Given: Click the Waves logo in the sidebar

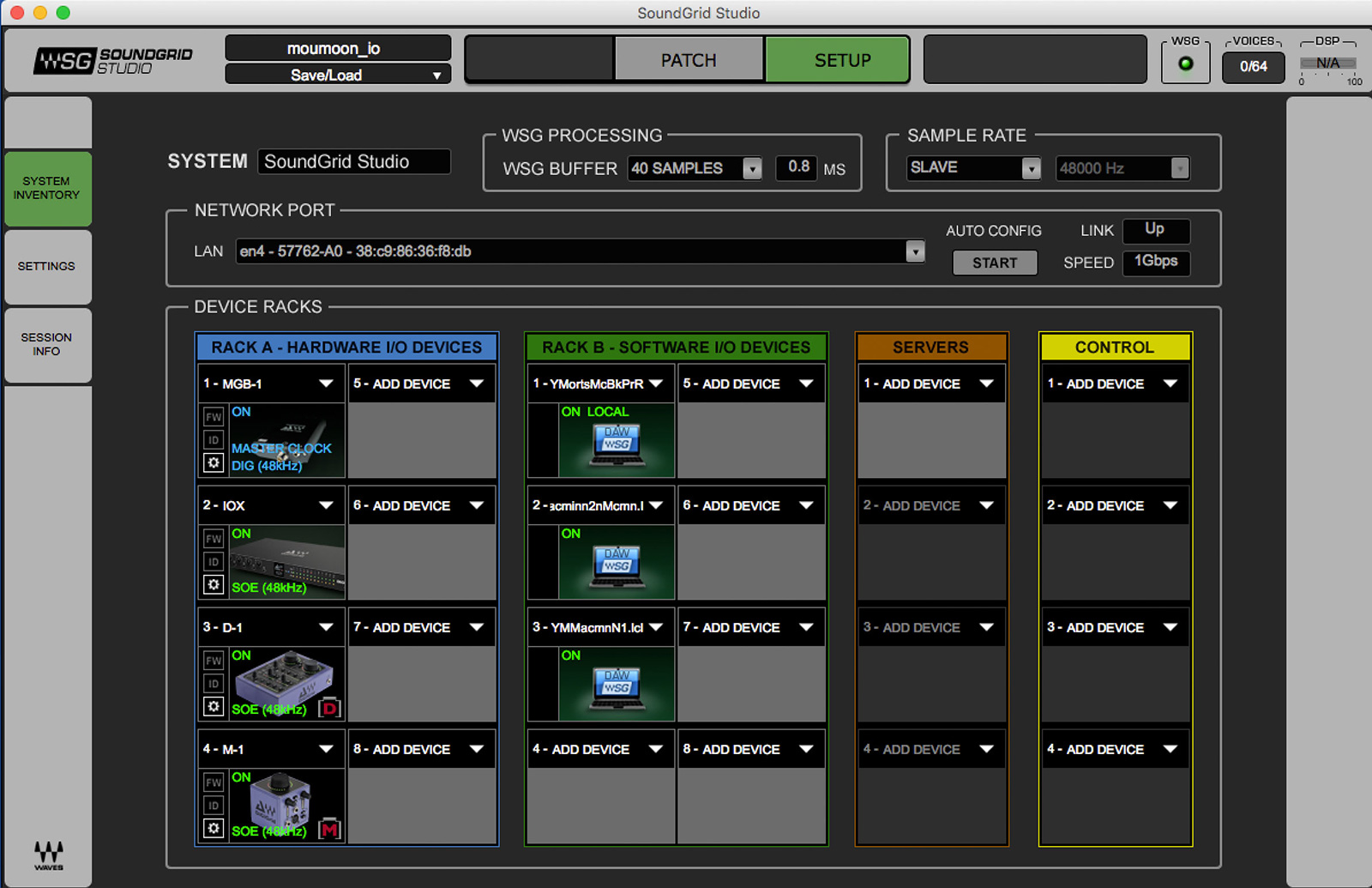Looking at the screenshot, I should pos(49,855).
